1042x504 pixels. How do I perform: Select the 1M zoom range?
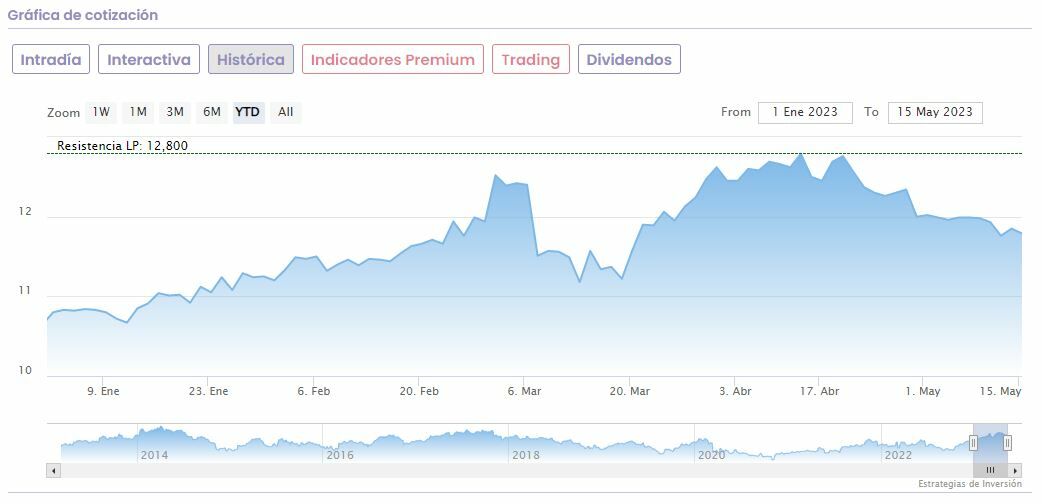click(138, 112)
